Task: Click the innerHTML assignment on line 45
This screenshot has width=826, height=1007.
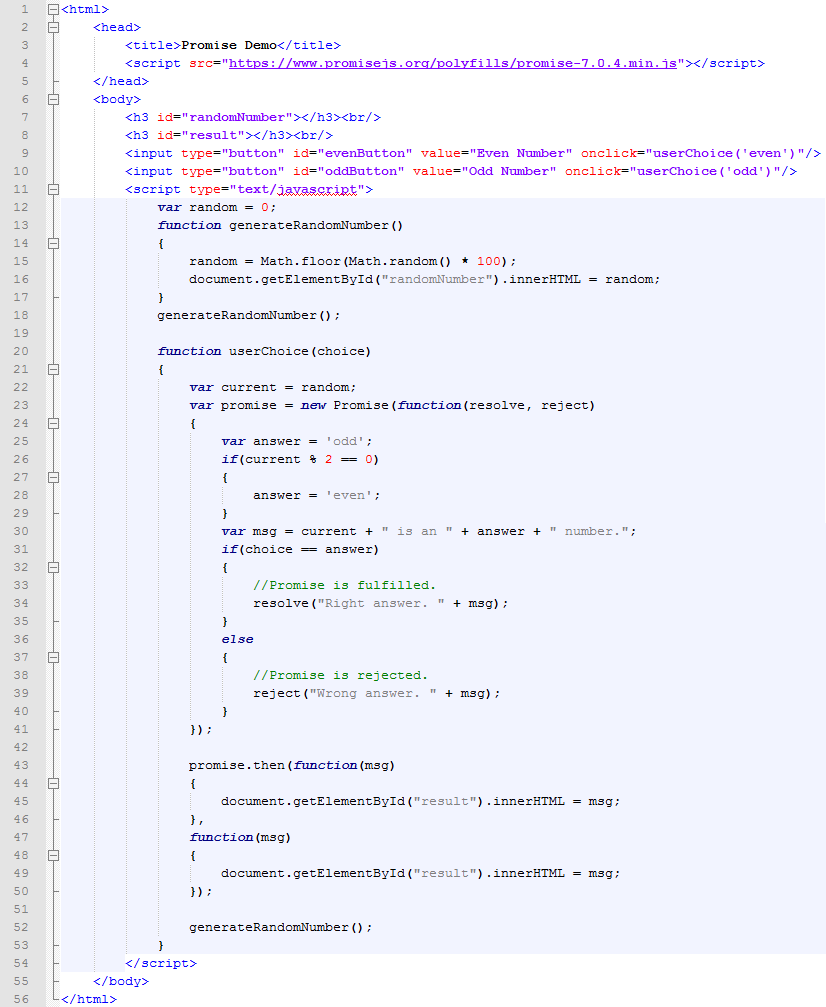Action: 421,801
